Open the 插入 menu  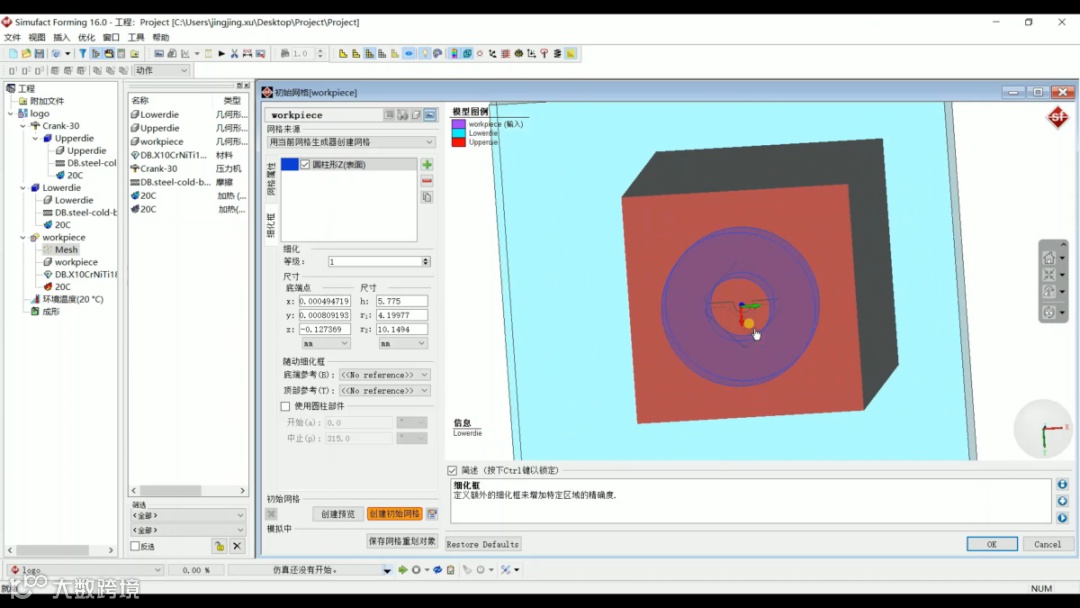click(x=61, y=37)
